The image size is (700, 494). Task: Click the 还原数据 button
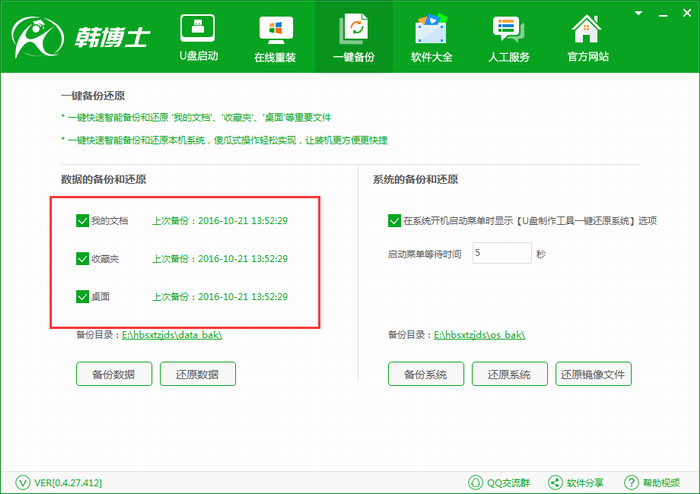pos(198,374)
